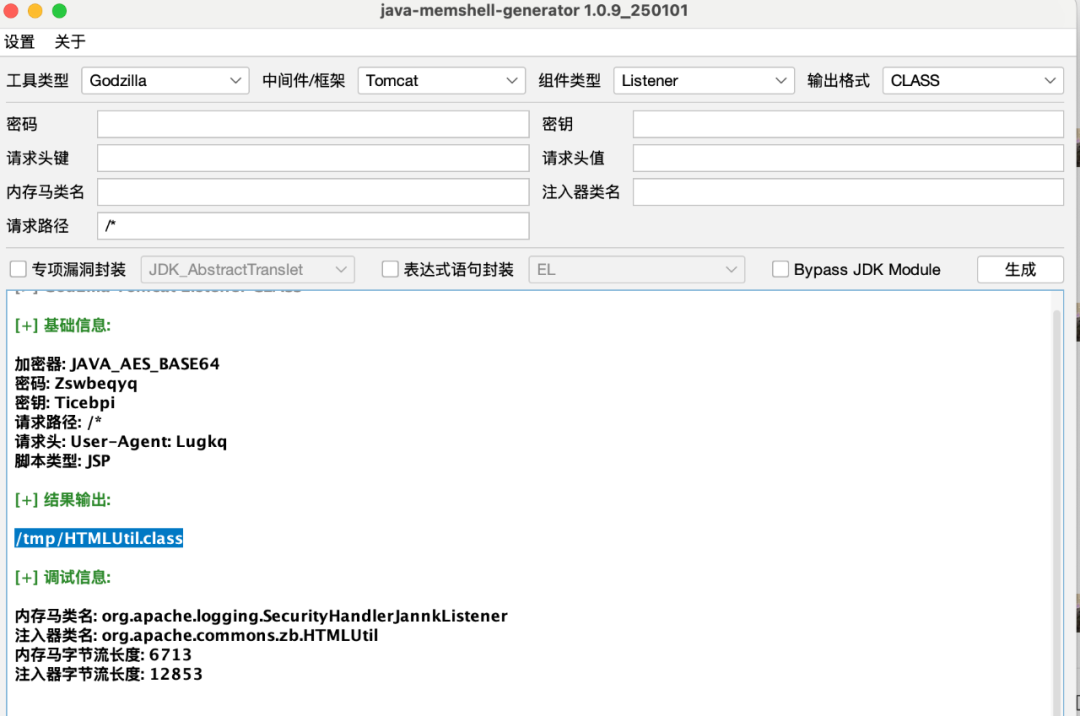Click the [+] 结果输出 heading
Viewport: 1080px width, 716px height.
[63, 500]
